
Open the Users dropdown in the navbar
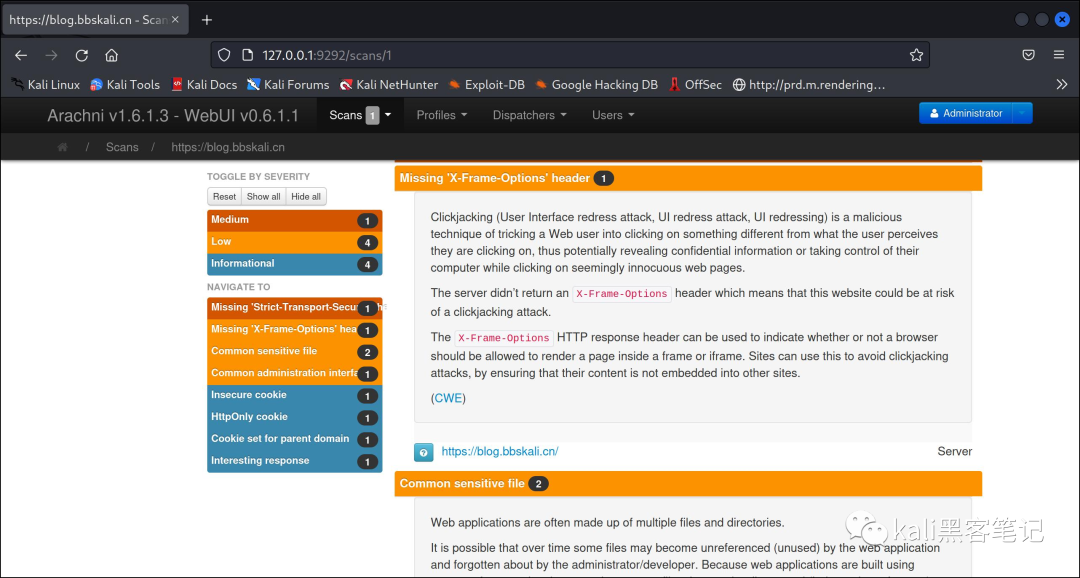click(x=612, y=115)
